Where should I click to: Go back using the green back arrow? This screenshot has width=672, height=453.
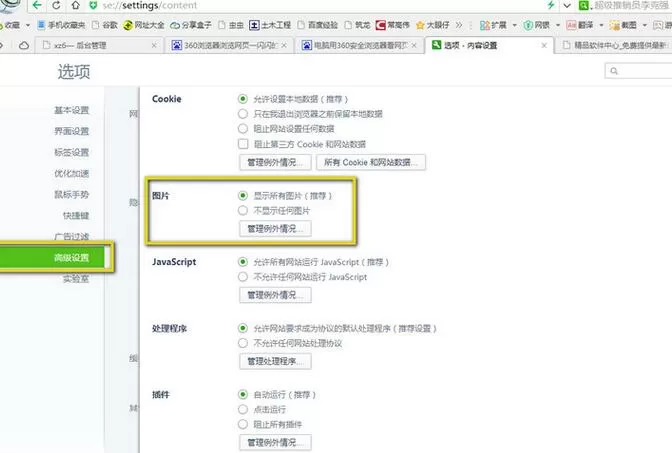pyautogui.click(x=37, y=5)
